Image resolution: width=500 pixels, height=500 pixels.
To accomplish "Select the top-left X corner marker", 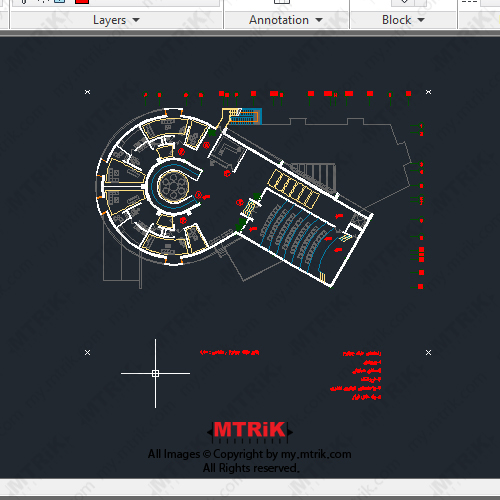I will click(x=87, y=92).
